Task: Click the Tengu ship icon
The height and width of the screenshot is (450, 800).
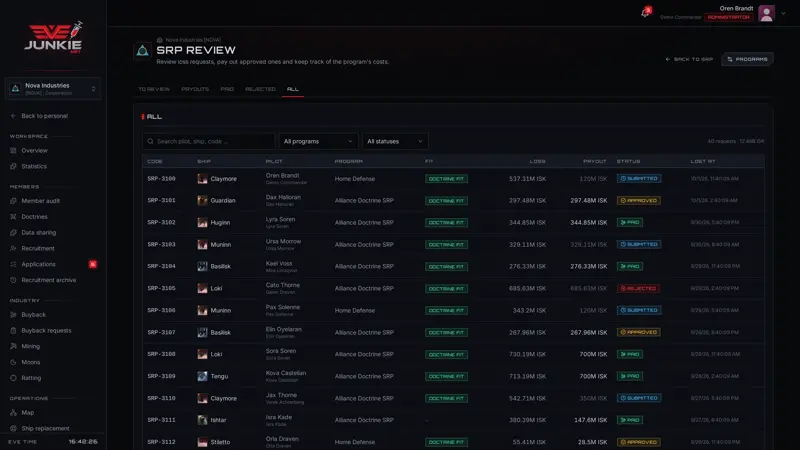Action: (x=203, y=376)
